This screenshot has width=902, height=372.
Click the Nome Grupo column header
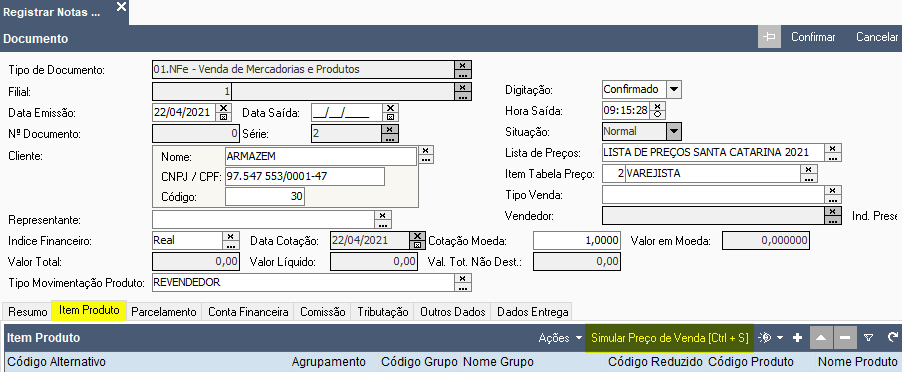point(498,362)
